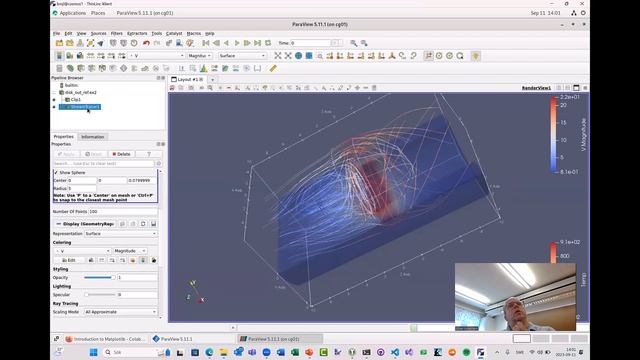Click the Time value field
Screen dimensions: 640x360
310,43
